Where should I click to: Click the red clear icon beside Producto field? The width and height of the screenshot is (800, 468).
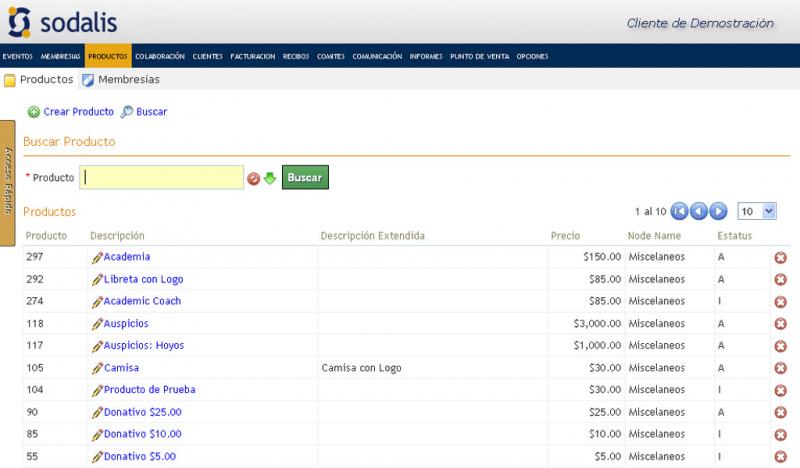[254, 178]
